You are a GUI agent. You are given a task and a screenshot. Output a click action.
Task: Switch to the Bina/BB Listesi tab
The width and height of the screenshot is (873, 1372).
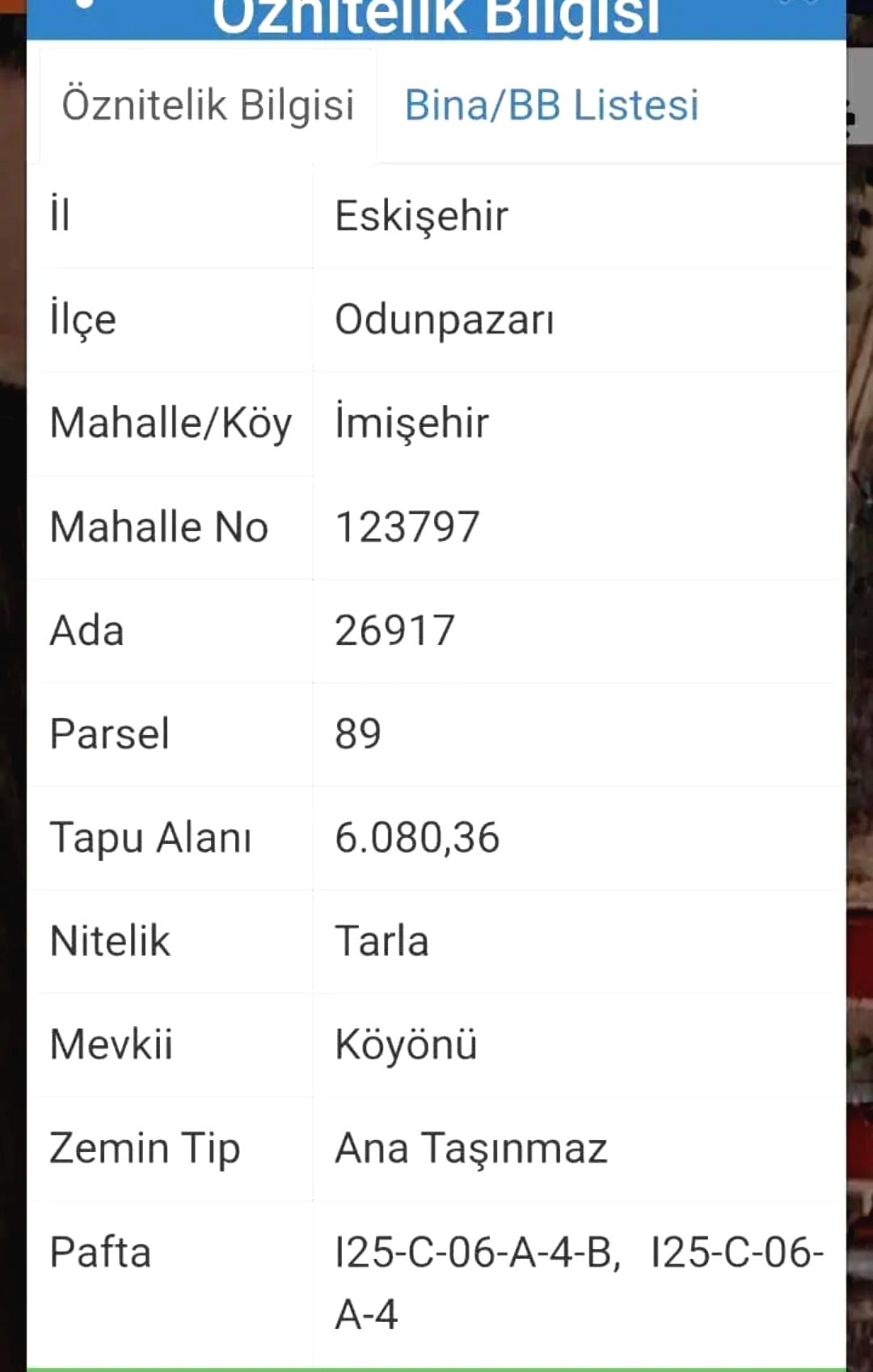(551, 105)
